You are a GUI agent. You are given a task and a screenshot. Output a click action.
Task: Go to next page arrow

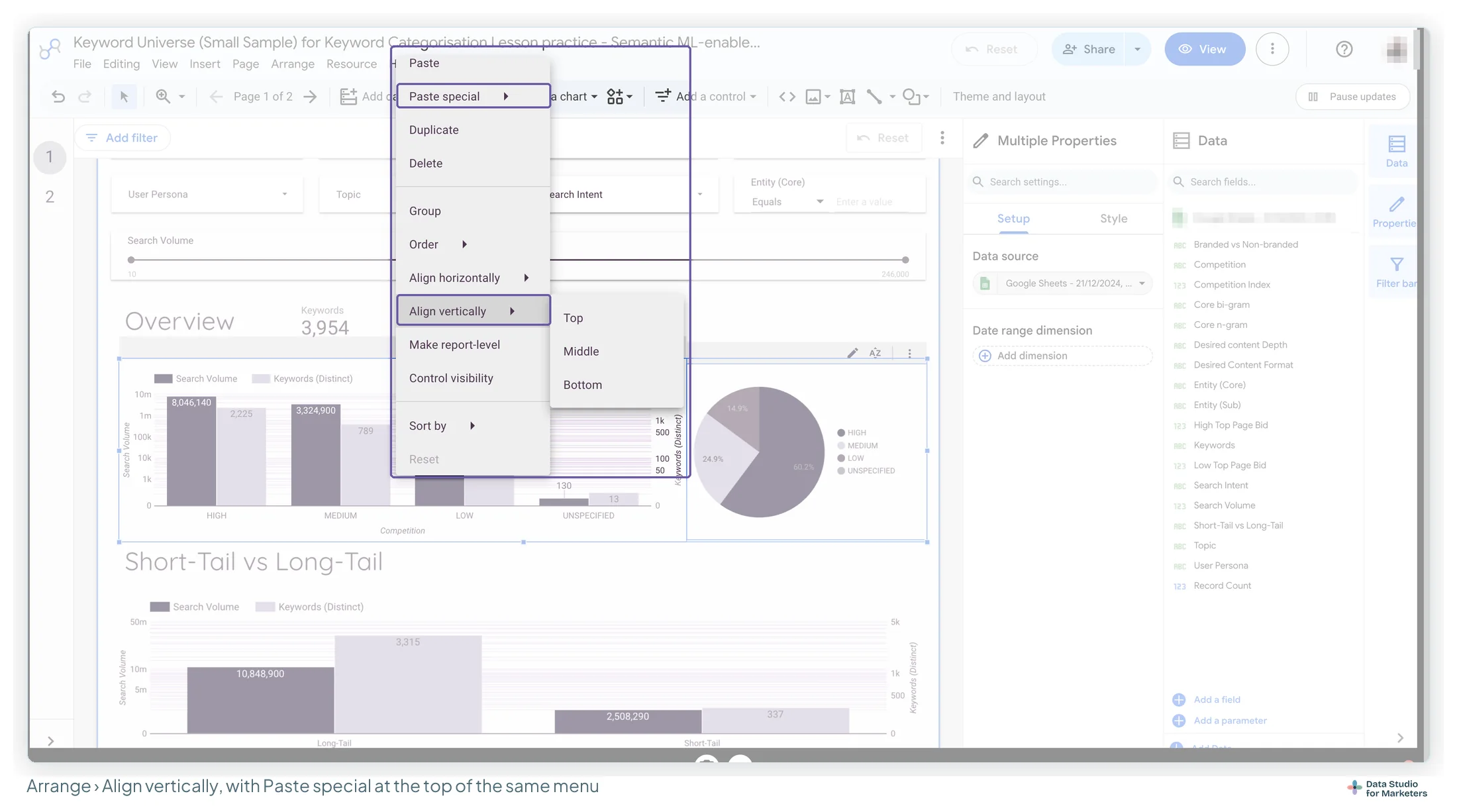coord(310,97)
